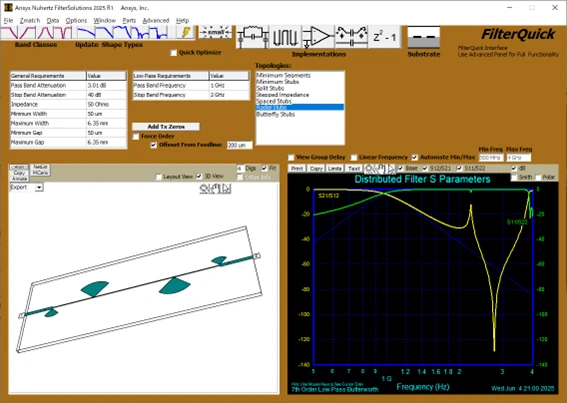
Task: Open the Options menu
Action: [x=76, y=21]
